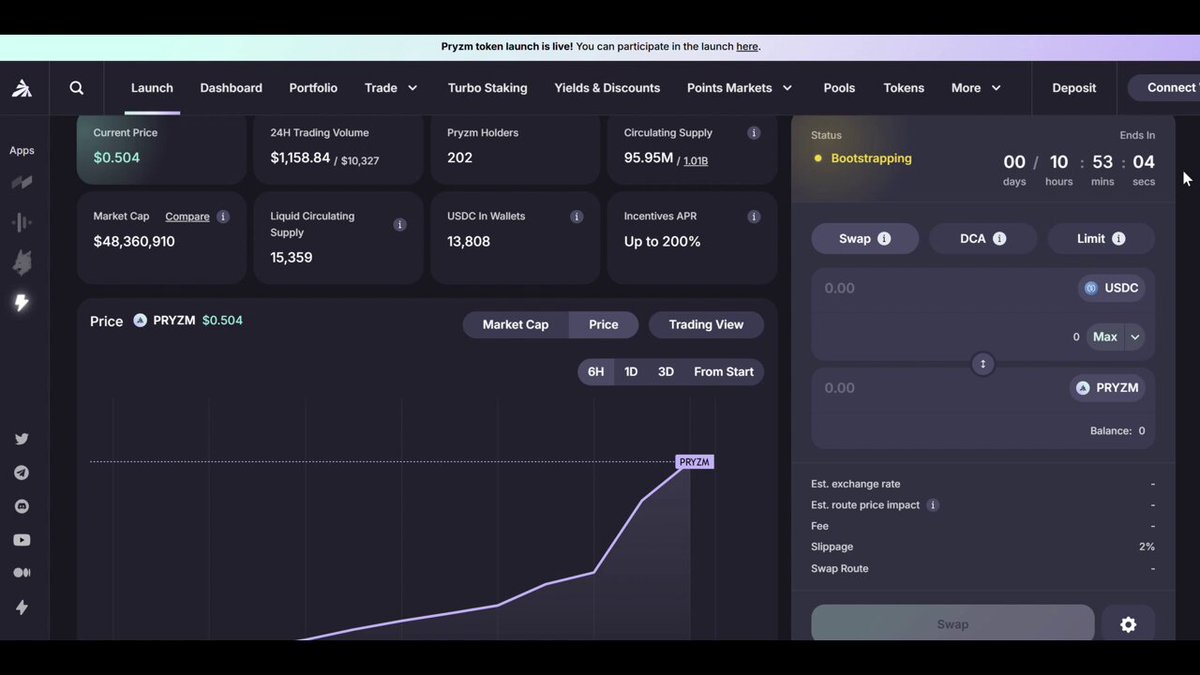
Task: Show Incentives APR info icon
Action: coord(754,216)
